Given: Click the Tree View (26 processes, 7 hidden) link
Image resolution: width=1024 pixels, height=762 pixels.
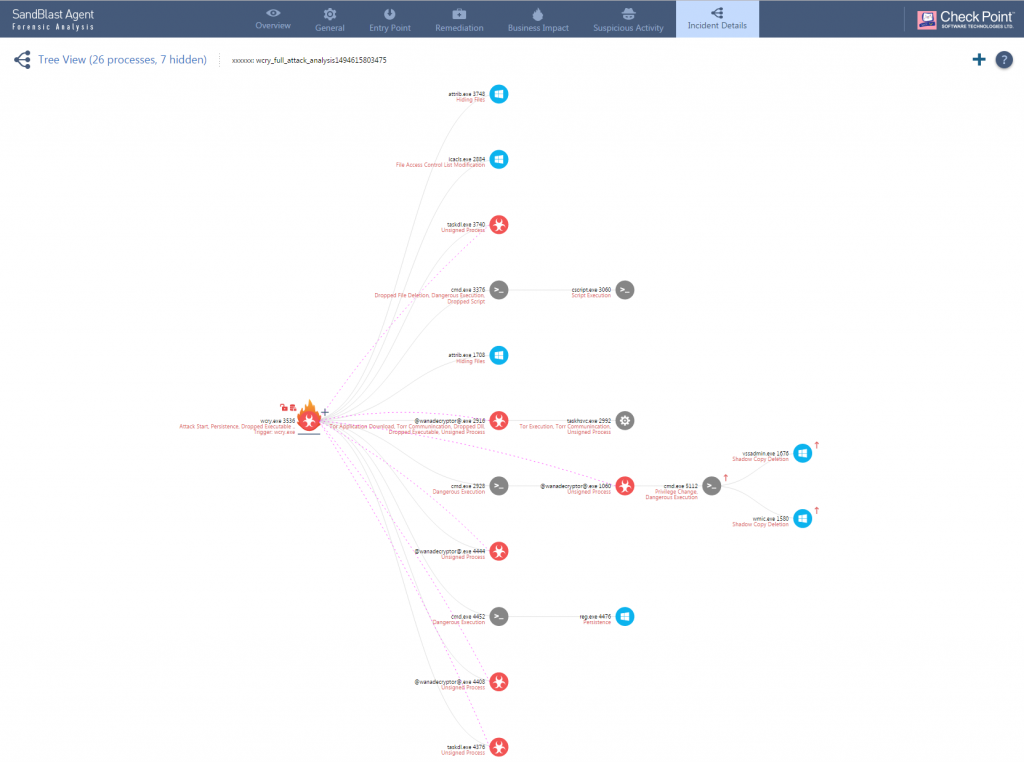Looking at the screenshot, I should 122,59.
